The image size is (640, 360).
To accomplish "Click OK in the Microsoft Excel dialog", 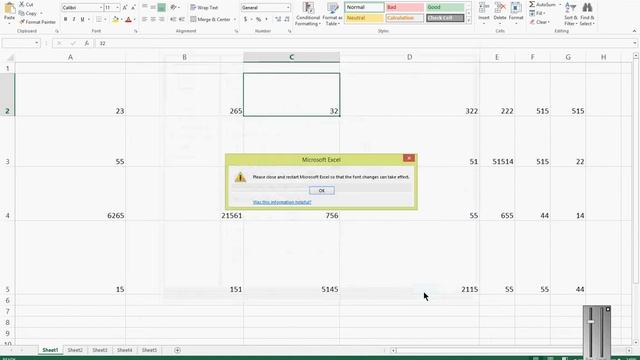I will pyautogui.click(x=322, y=191).
